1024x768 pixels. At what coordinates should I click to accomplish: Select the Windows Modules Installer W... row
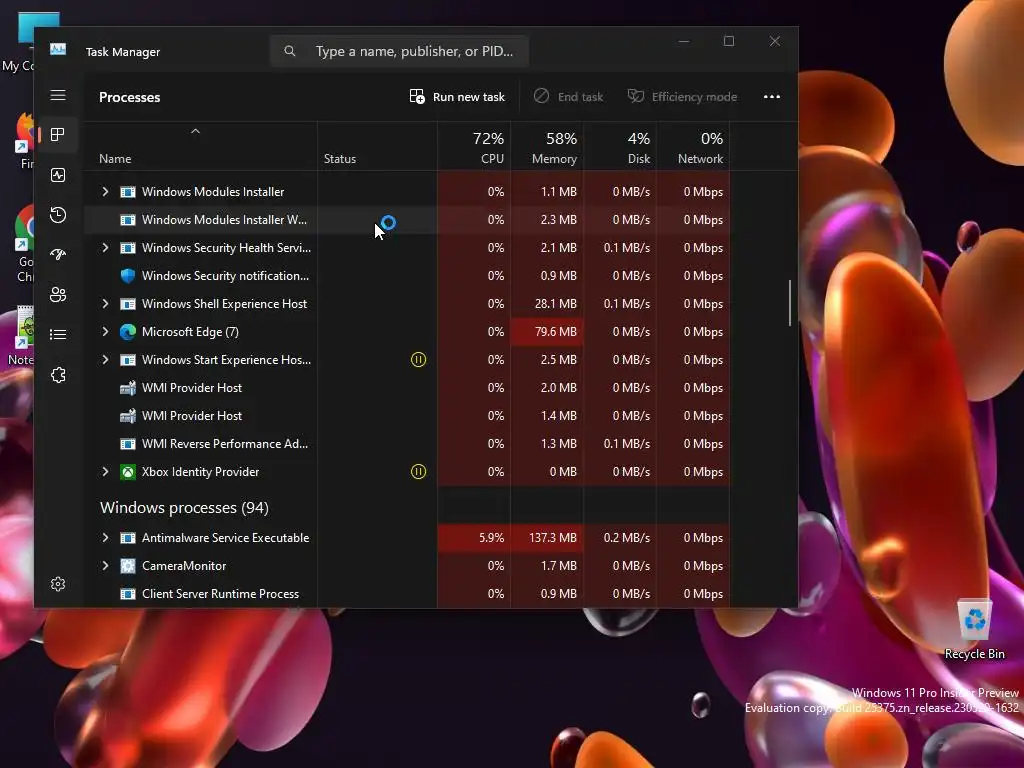click(x=406, y=219)
